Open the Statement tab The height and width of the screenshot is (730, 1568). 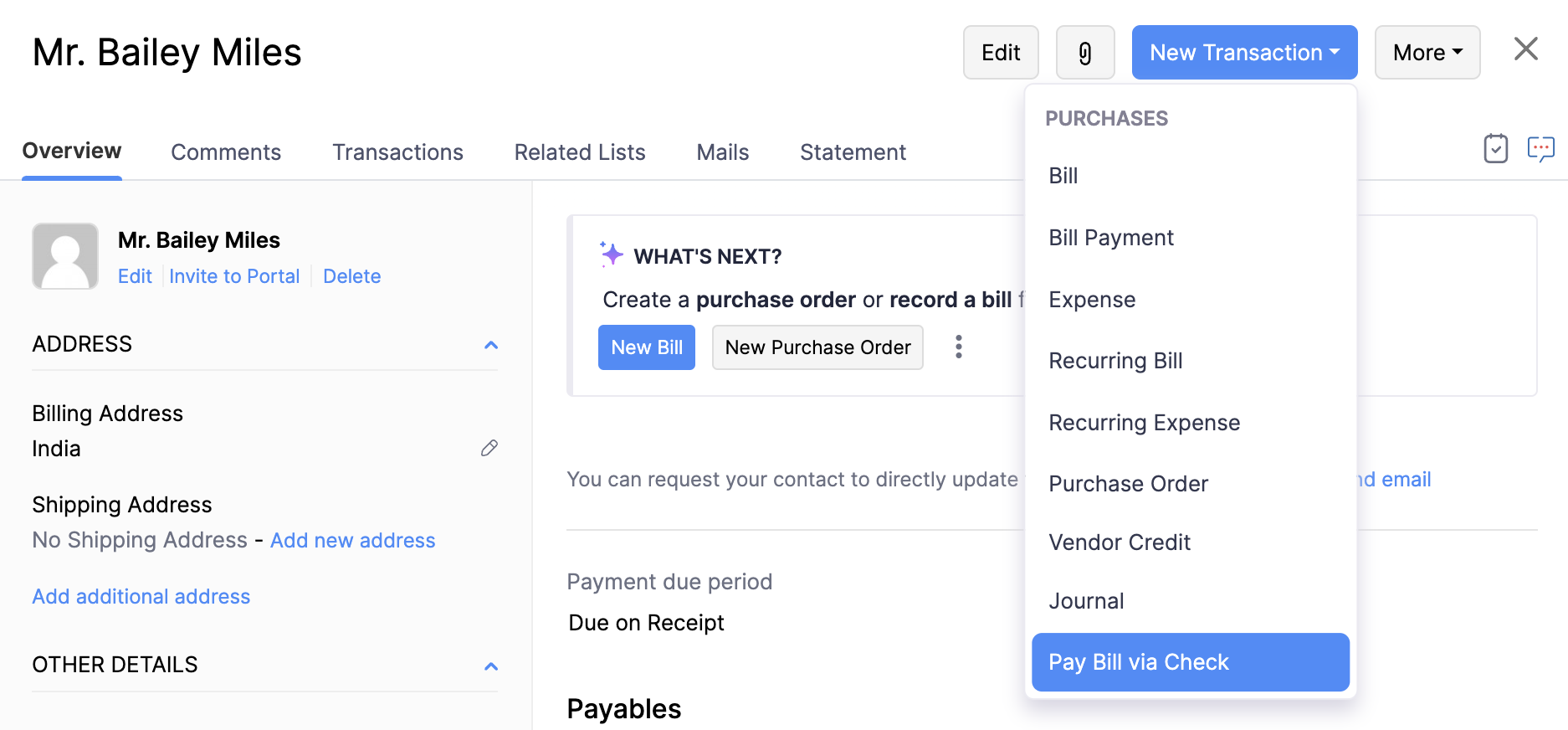pyautogui.click(x=852, y=152)
